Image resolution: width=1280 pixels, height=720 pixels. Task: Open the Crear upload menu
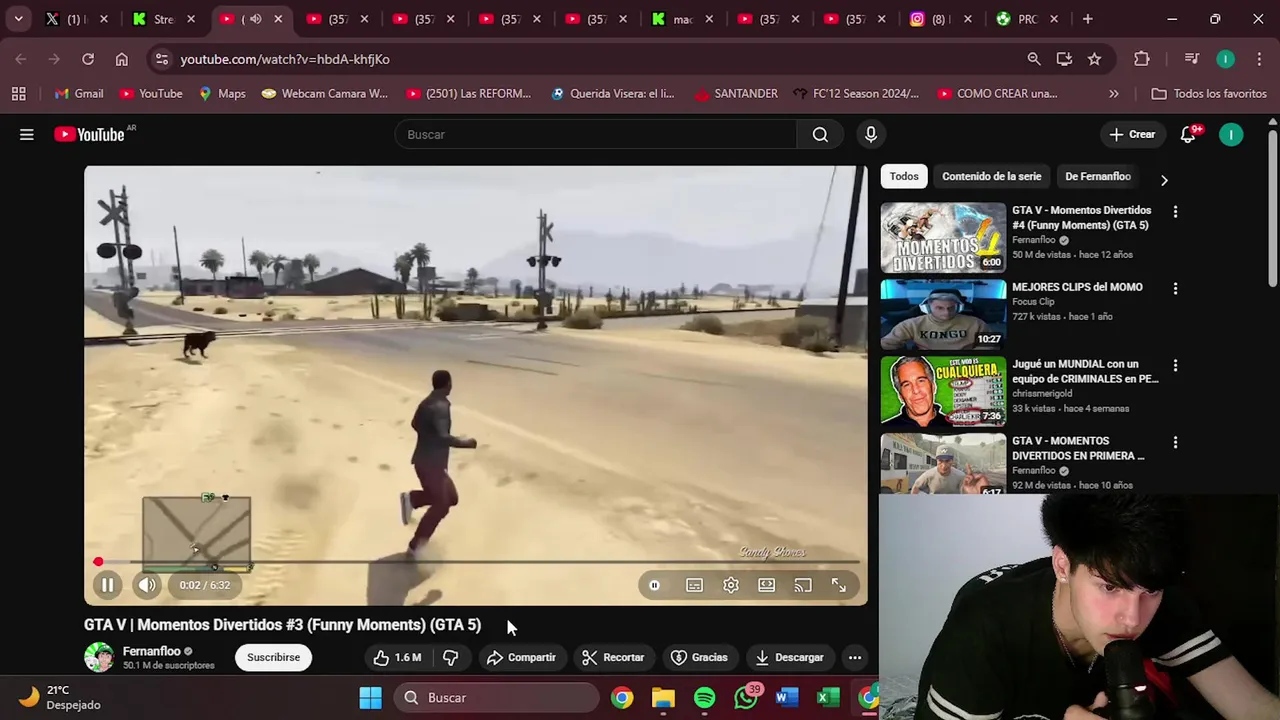(1132, 134)
